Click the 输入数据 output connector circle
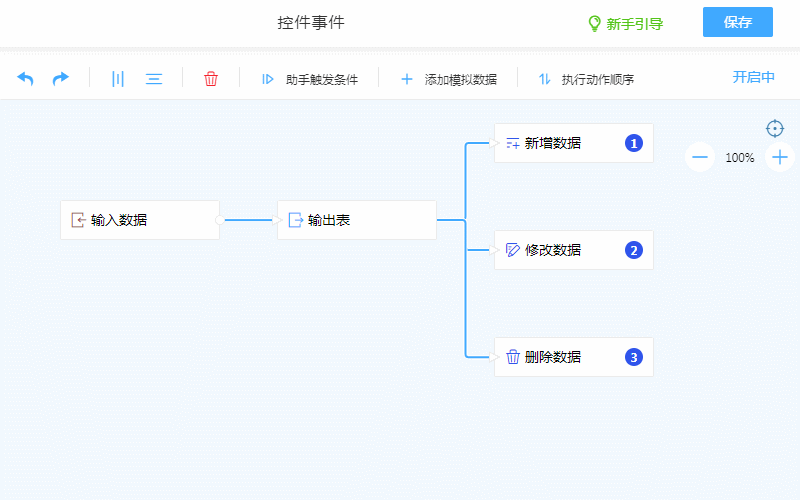 click(x=219, y=220)
